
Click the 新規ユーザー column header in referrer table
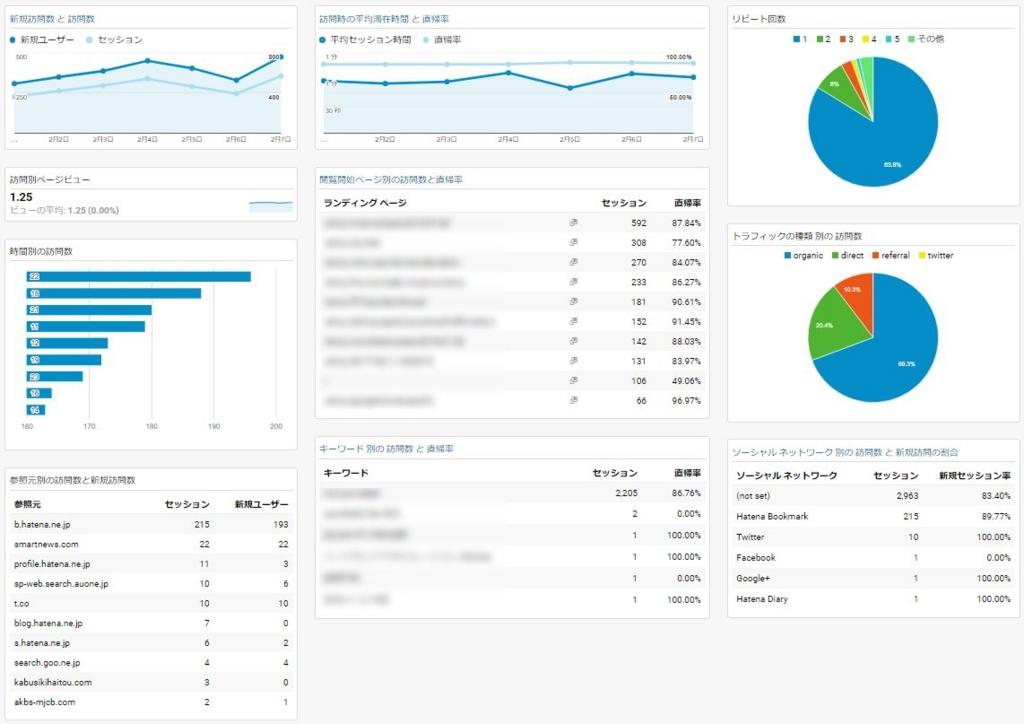[x=261, y=504]
